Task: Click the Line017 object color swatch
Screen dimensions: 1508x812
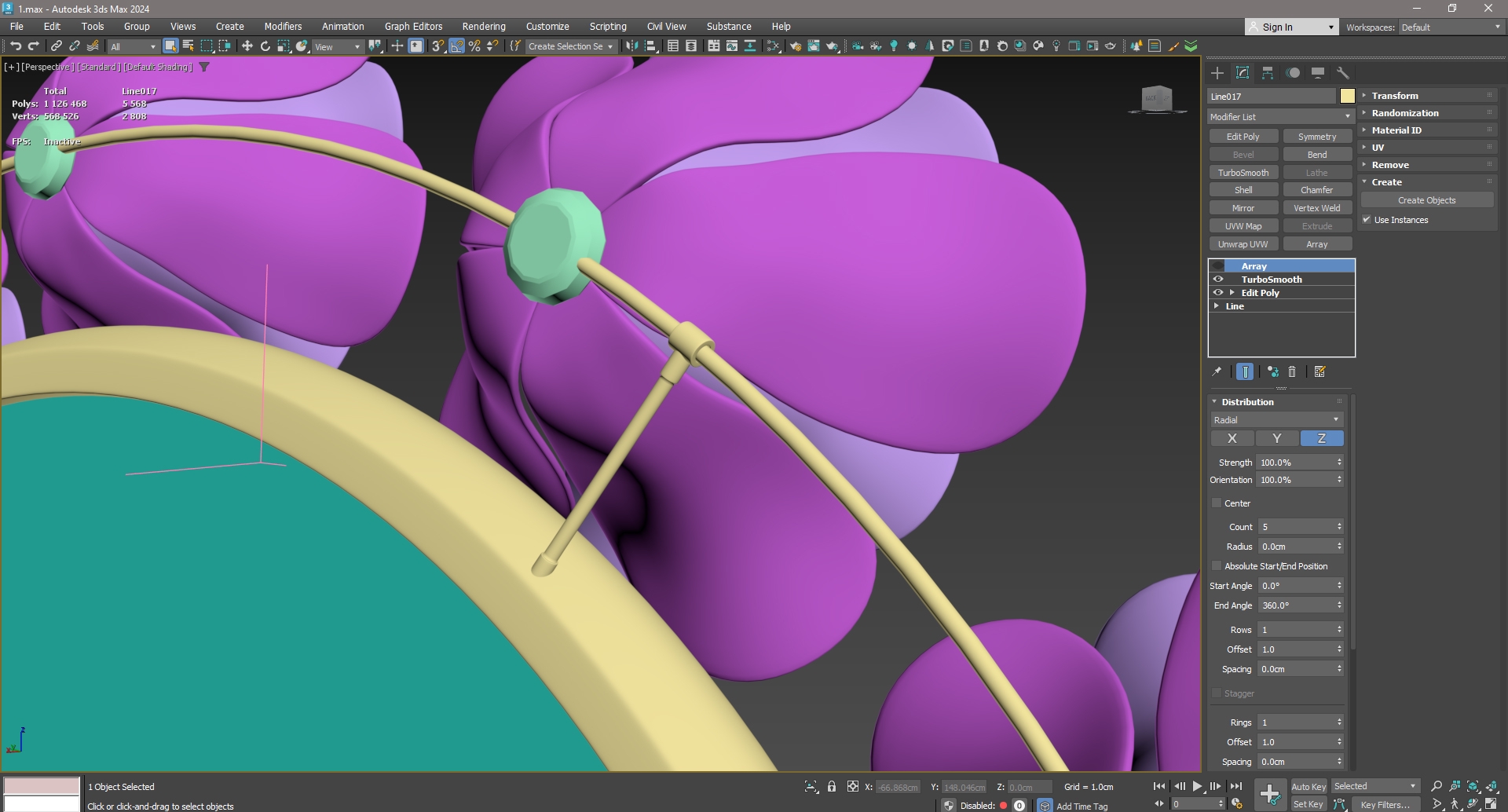Action: click(1347, 96)
